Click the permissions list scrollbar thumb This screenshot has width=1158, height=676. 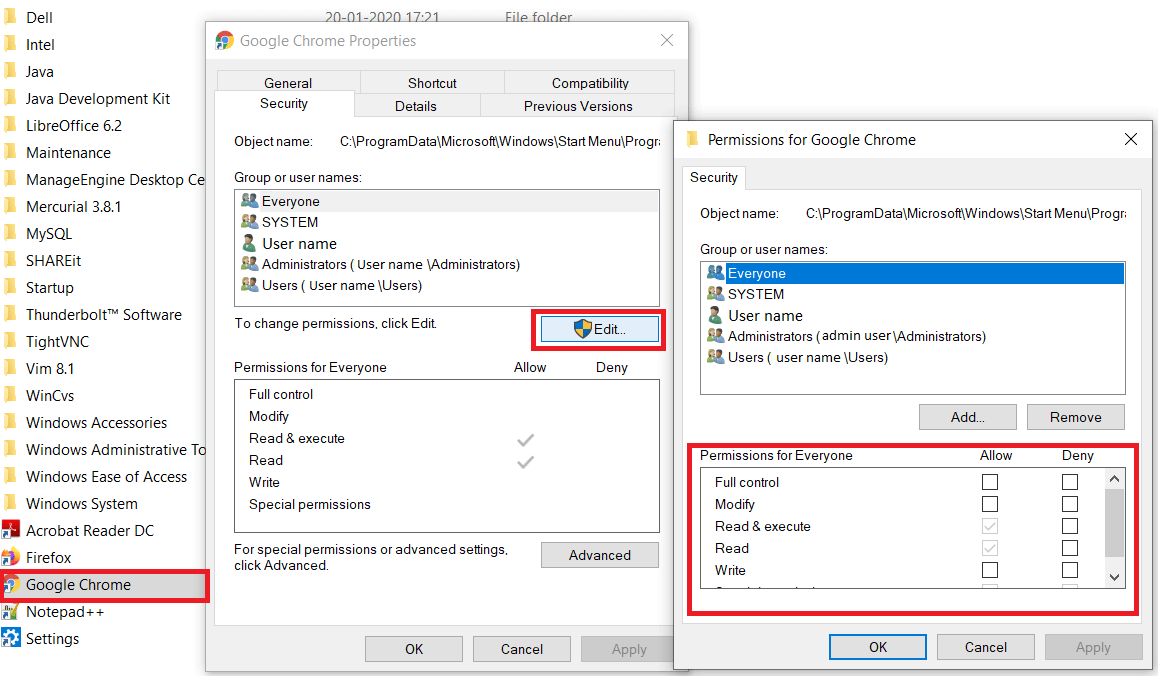(1114, 522)
